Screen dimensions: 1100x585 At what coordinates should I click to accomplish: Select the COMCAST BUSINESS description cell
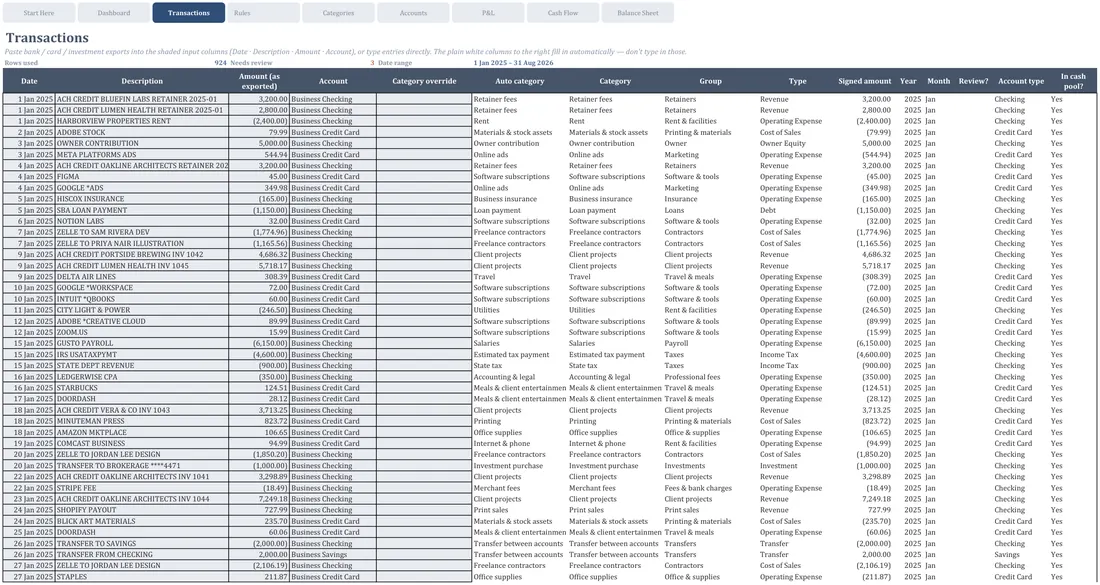142,443
